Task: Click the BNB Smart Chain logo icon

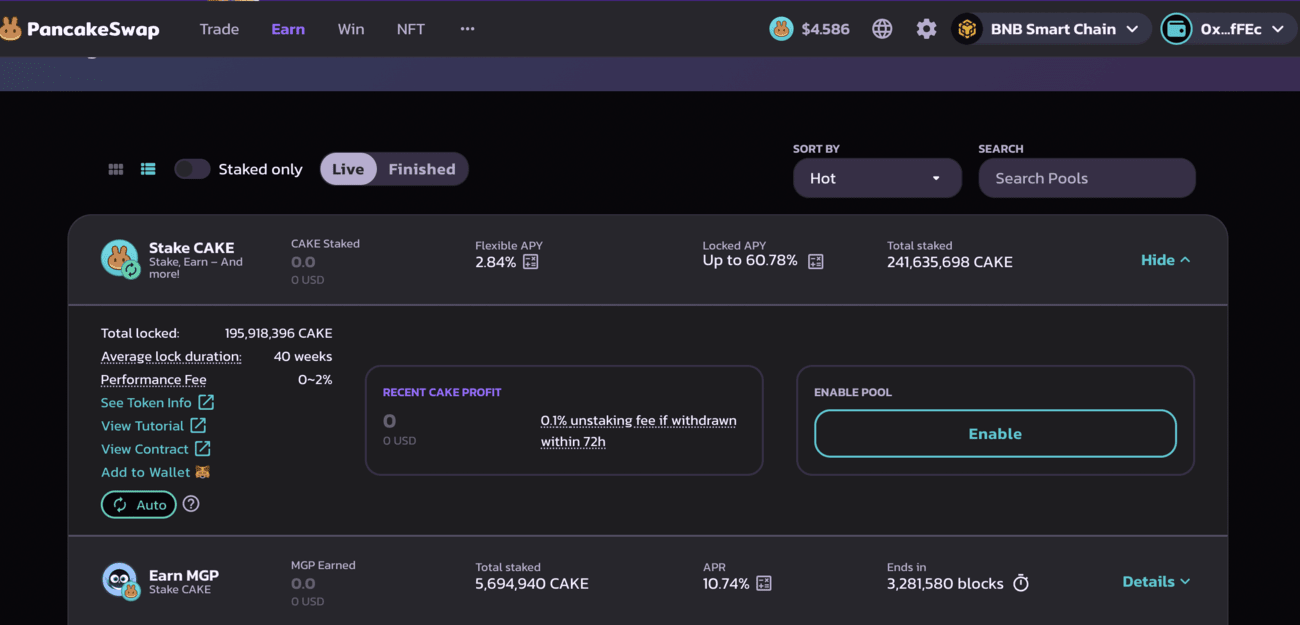Action: (x=967, y=29)
